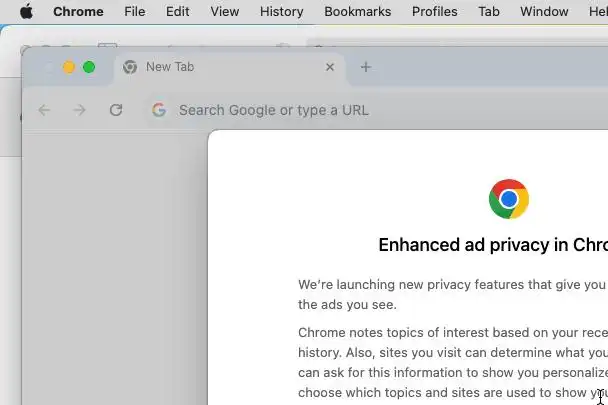Image resolution: width=608 pixels, height=405 pixels.
Task: Click the 'Chrome notes topics of interest' paragraph
Action: tap(453, 362)
